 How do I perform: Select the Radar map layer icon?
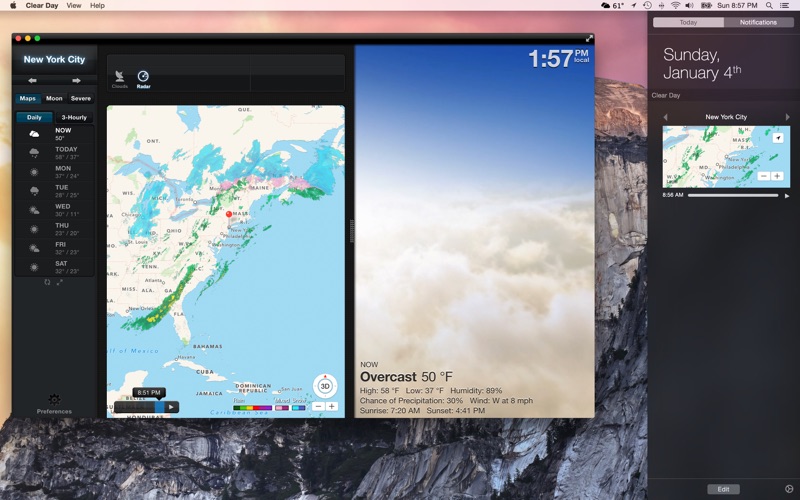(x=143, y=79)
